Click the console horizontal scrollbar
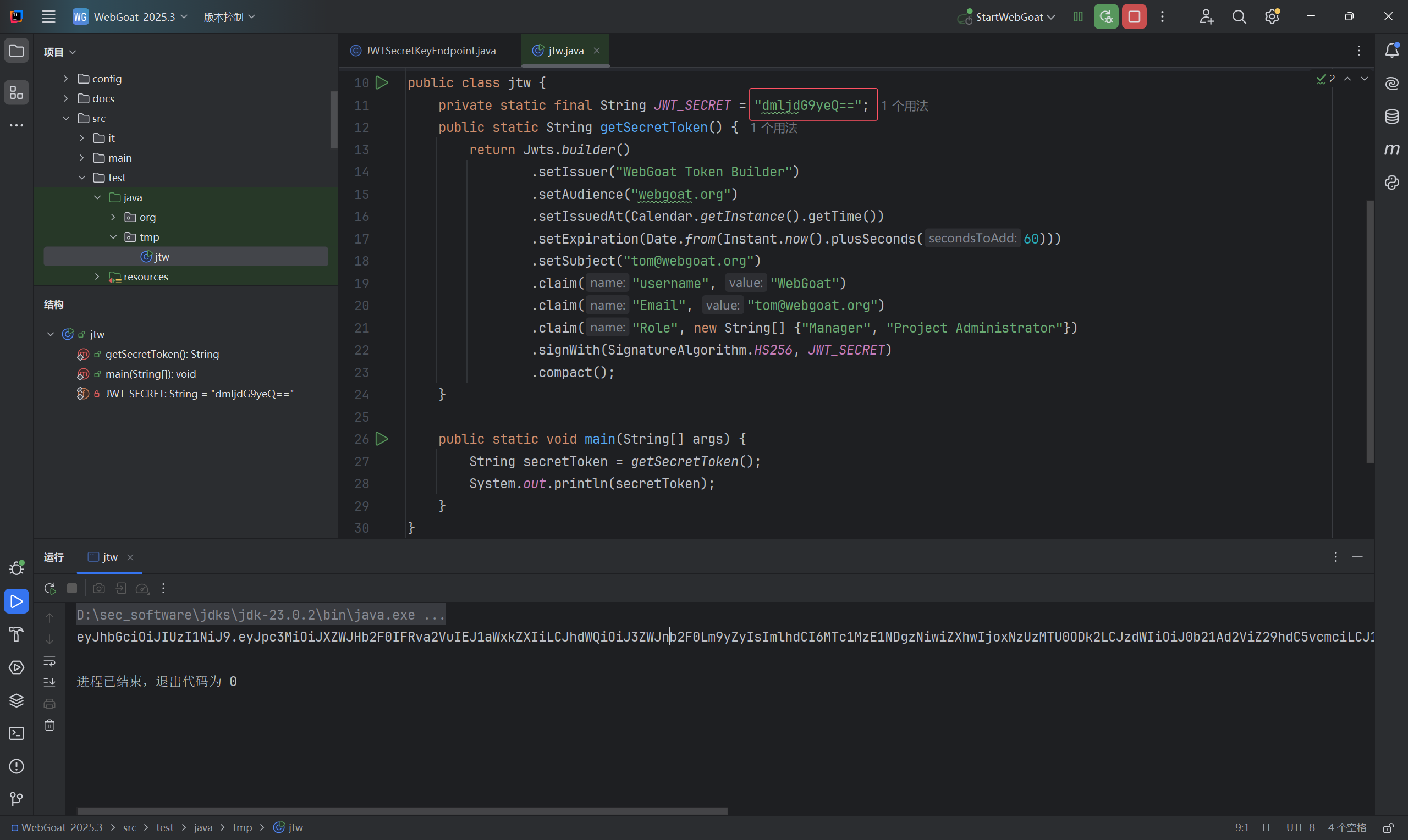 (x=402, y=811)
